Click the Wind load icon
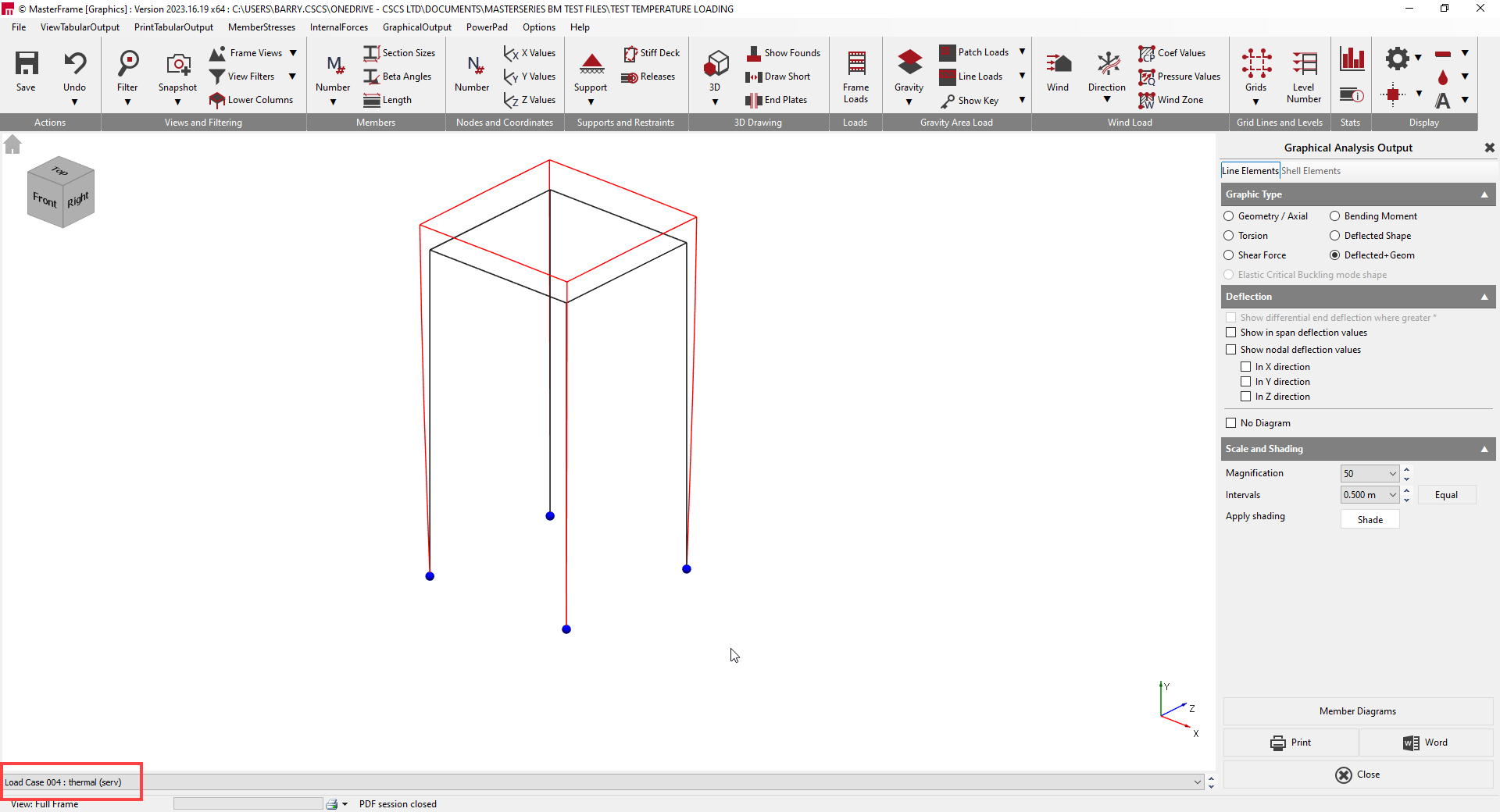The image size is (1500, 812). (1058, 63)
